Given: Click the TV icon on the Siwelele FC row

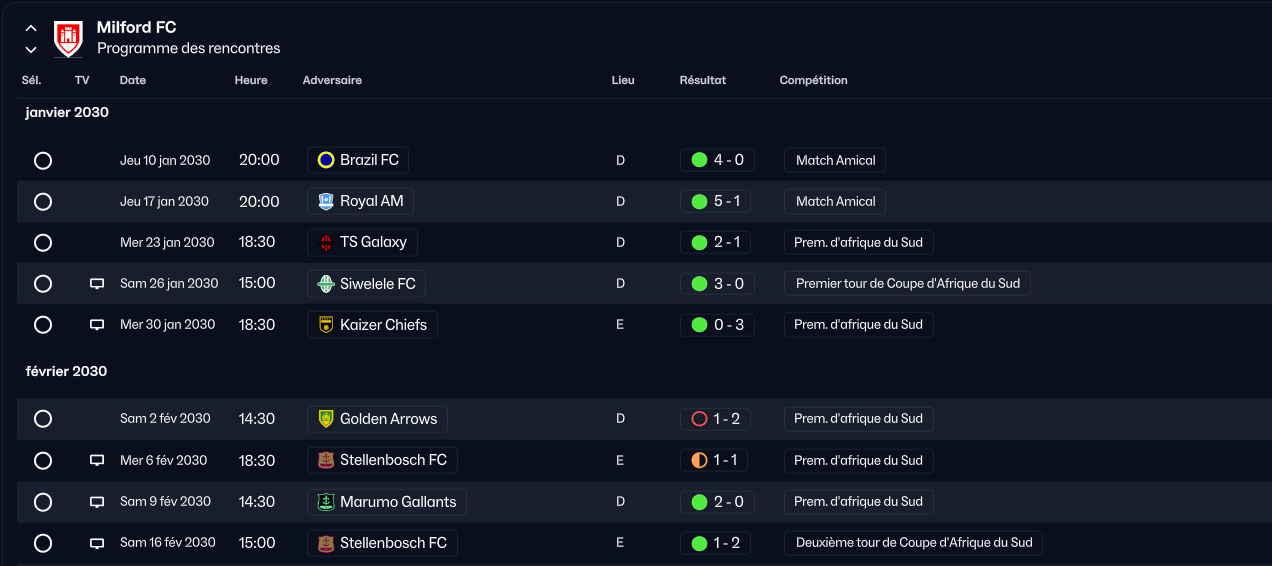Looking at the screenshot, I should click(97, 284).
